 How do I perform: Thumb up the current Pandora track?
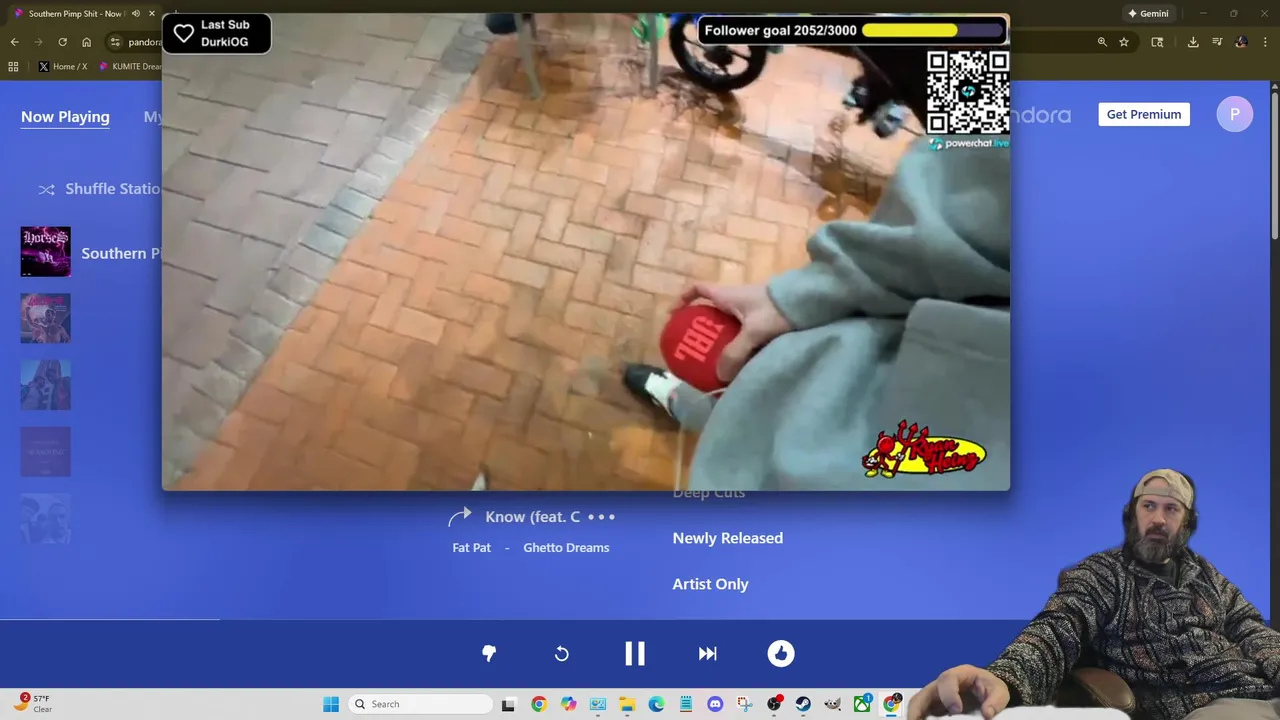[781, 653]
